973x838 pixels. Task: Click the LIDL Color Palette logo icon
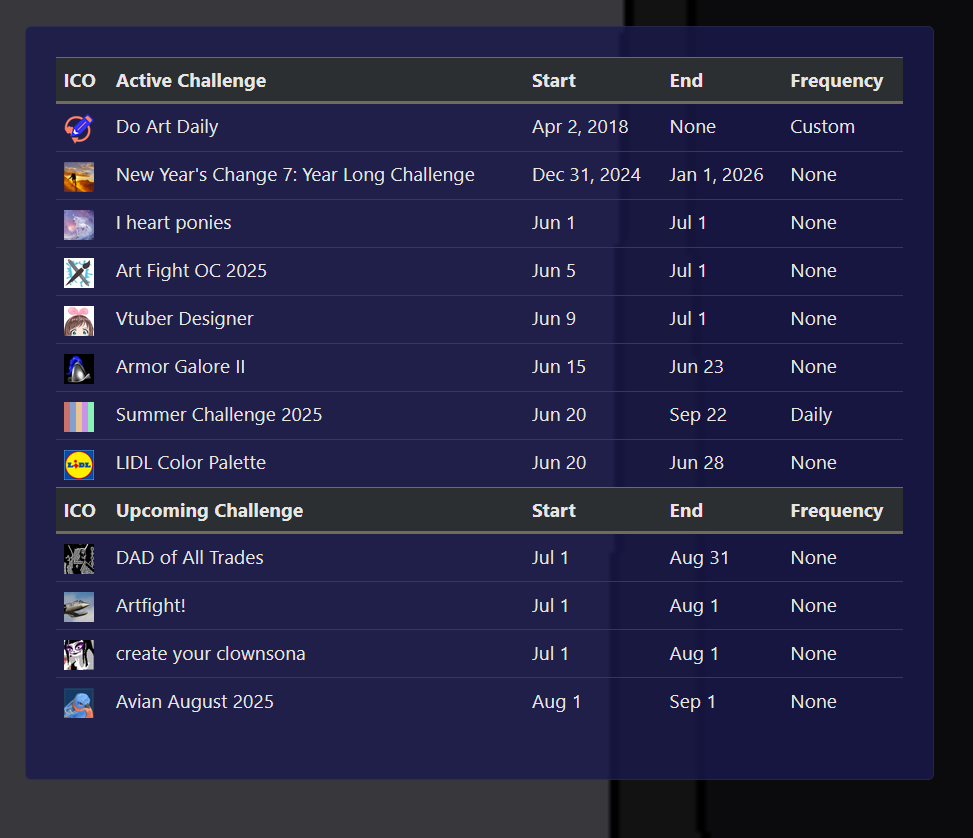tap(79, 465)
